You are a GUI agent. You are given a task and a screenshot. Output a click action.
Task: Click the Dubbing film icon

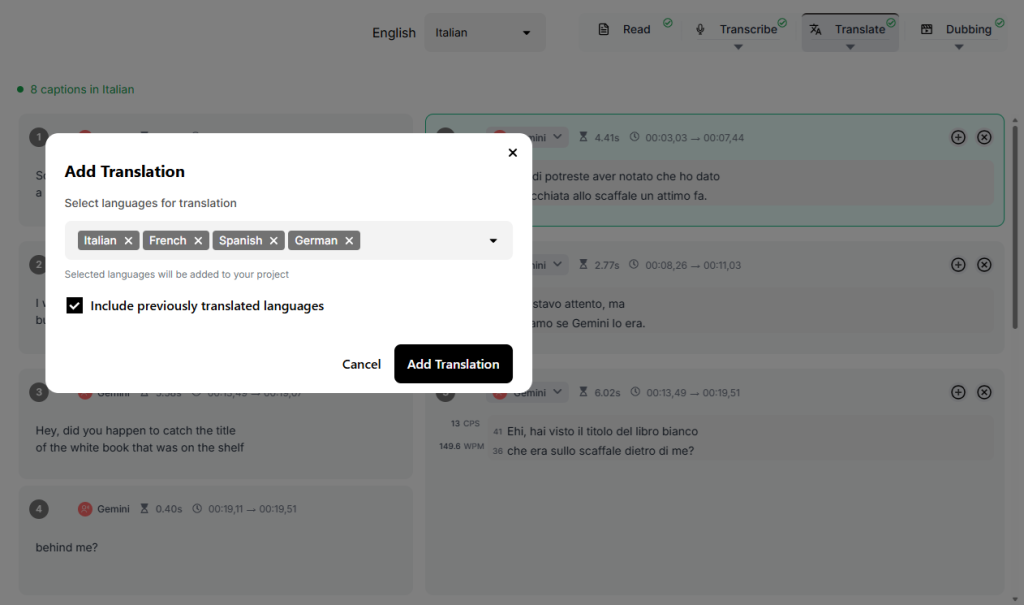929,29
